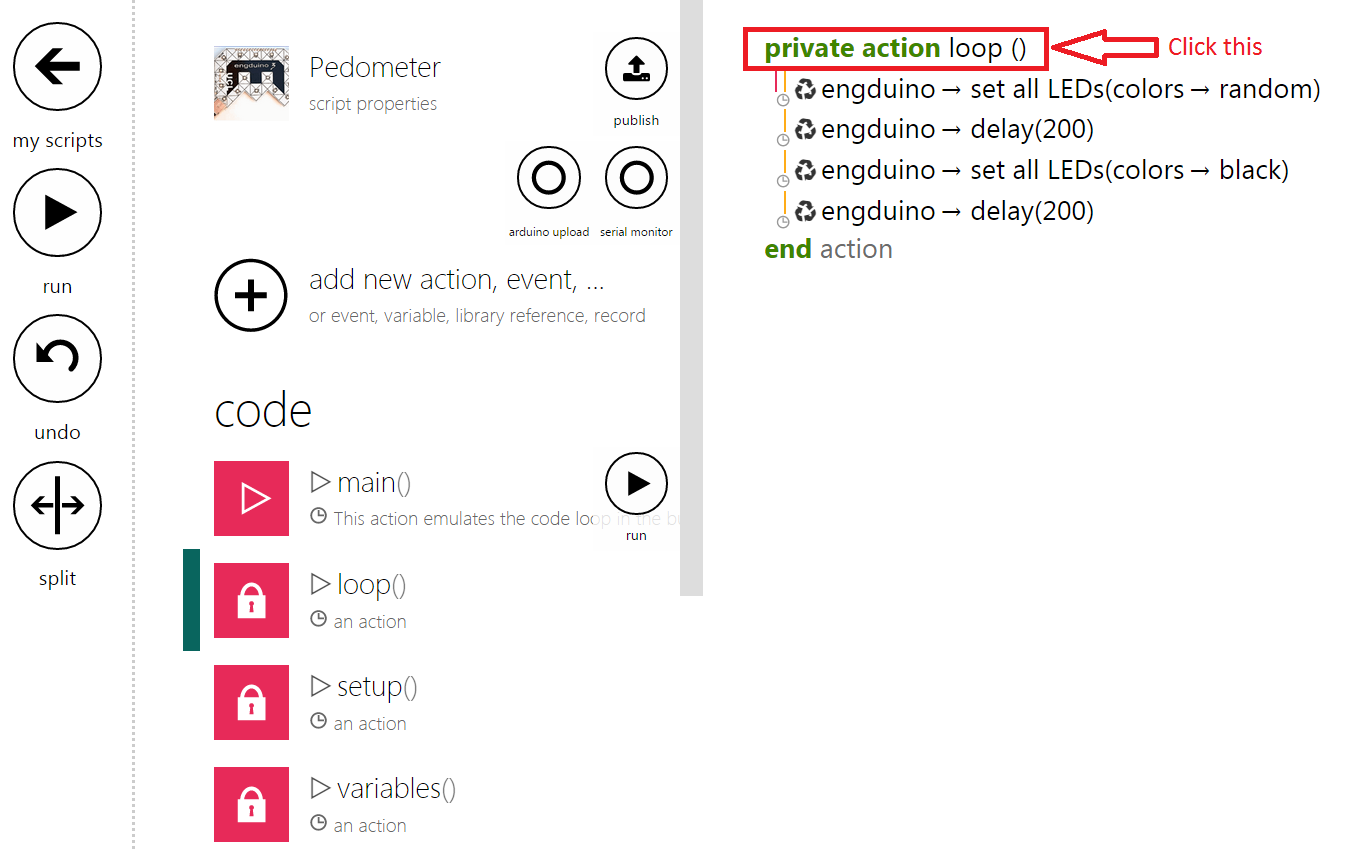Select the setup() action
1364x851 pixels.
(446, 702)
